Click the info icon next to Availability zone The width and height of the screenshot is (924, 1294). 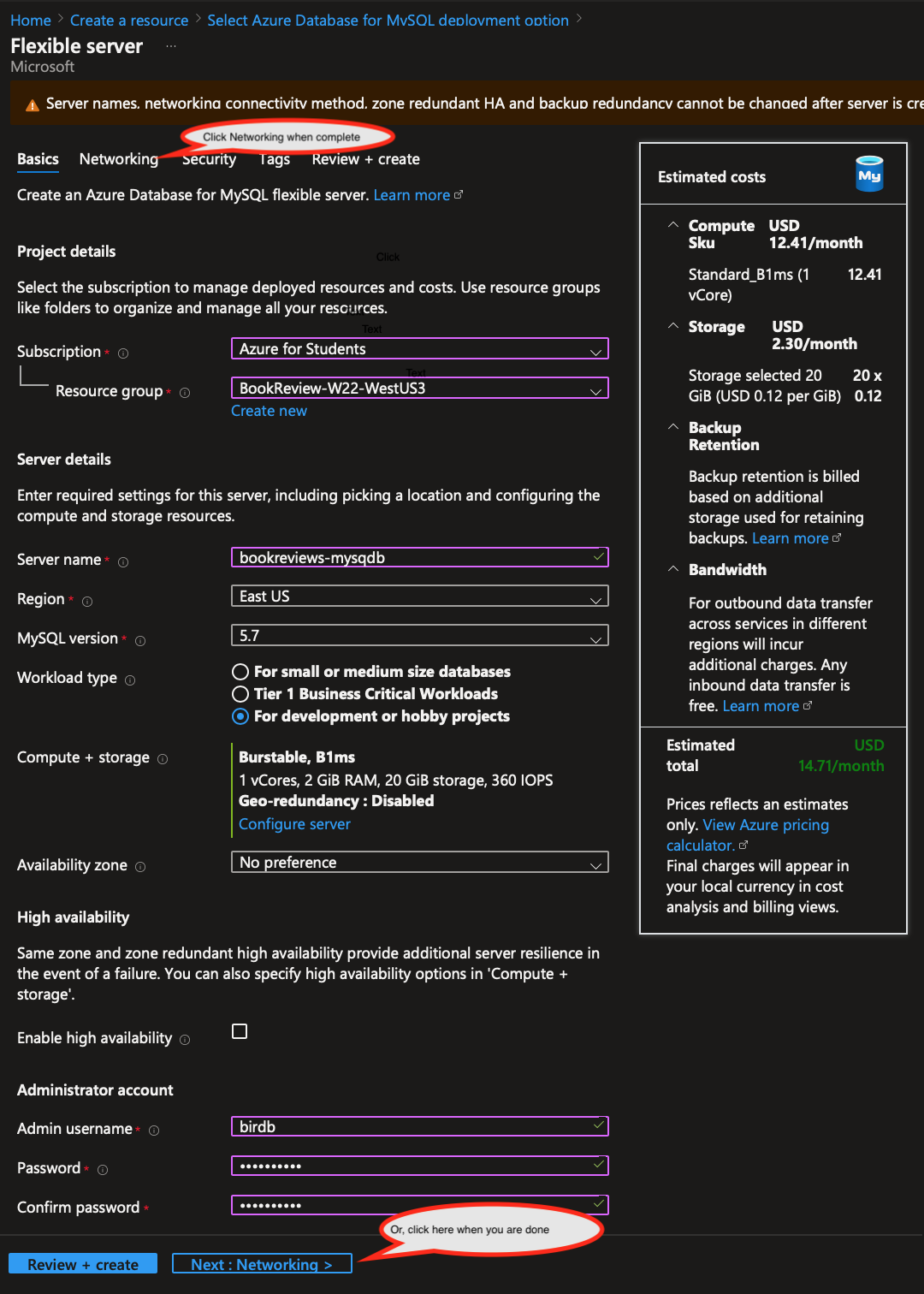coord(140,867)
